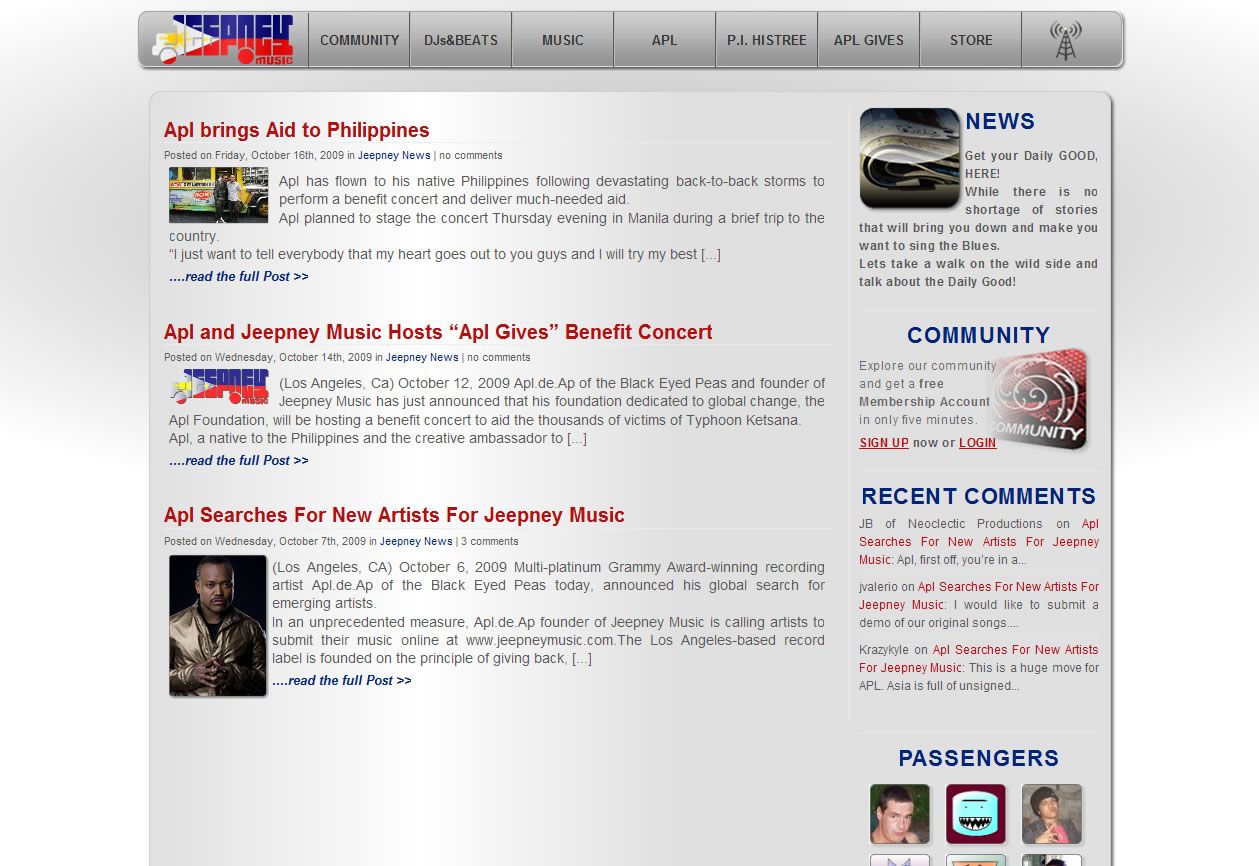
Task: Click Apl portrait thumbnail in third post
Action: (218, 626)
